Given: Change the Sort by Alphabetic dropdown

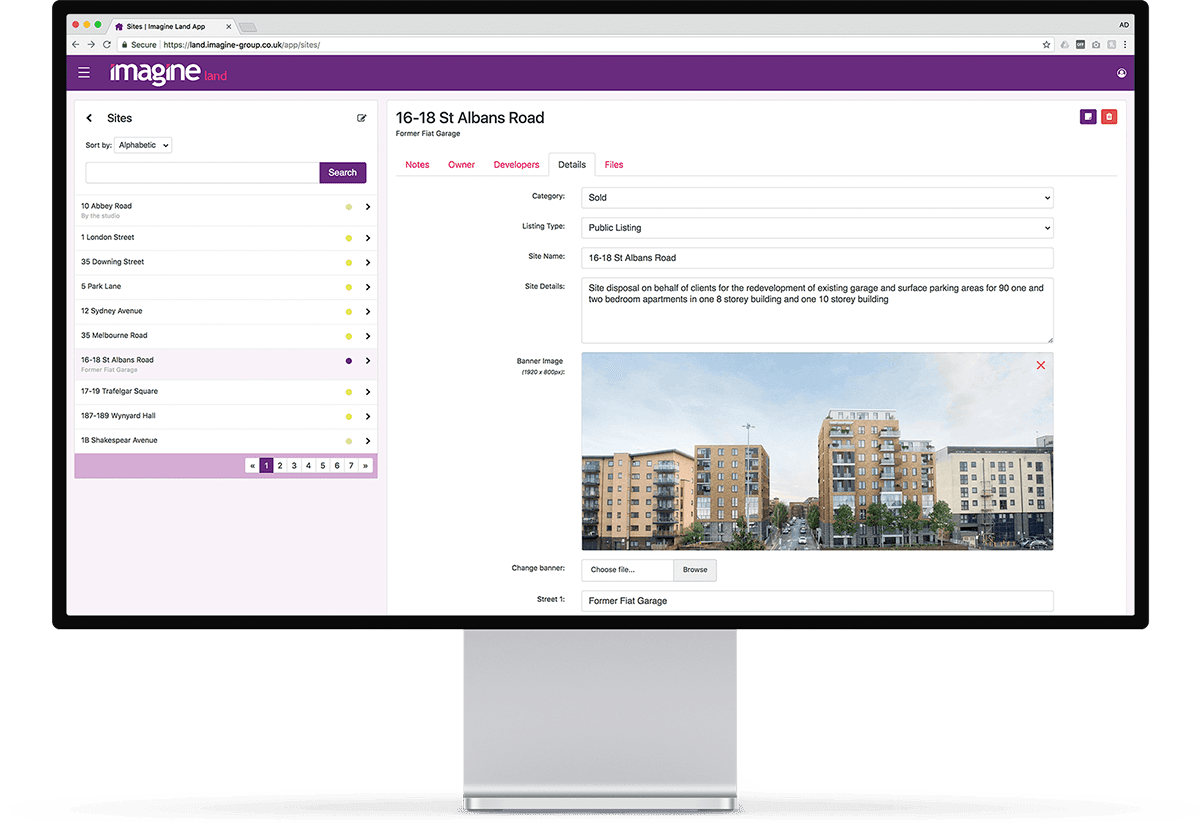Looking at the screenshot, I should [142, 144].
